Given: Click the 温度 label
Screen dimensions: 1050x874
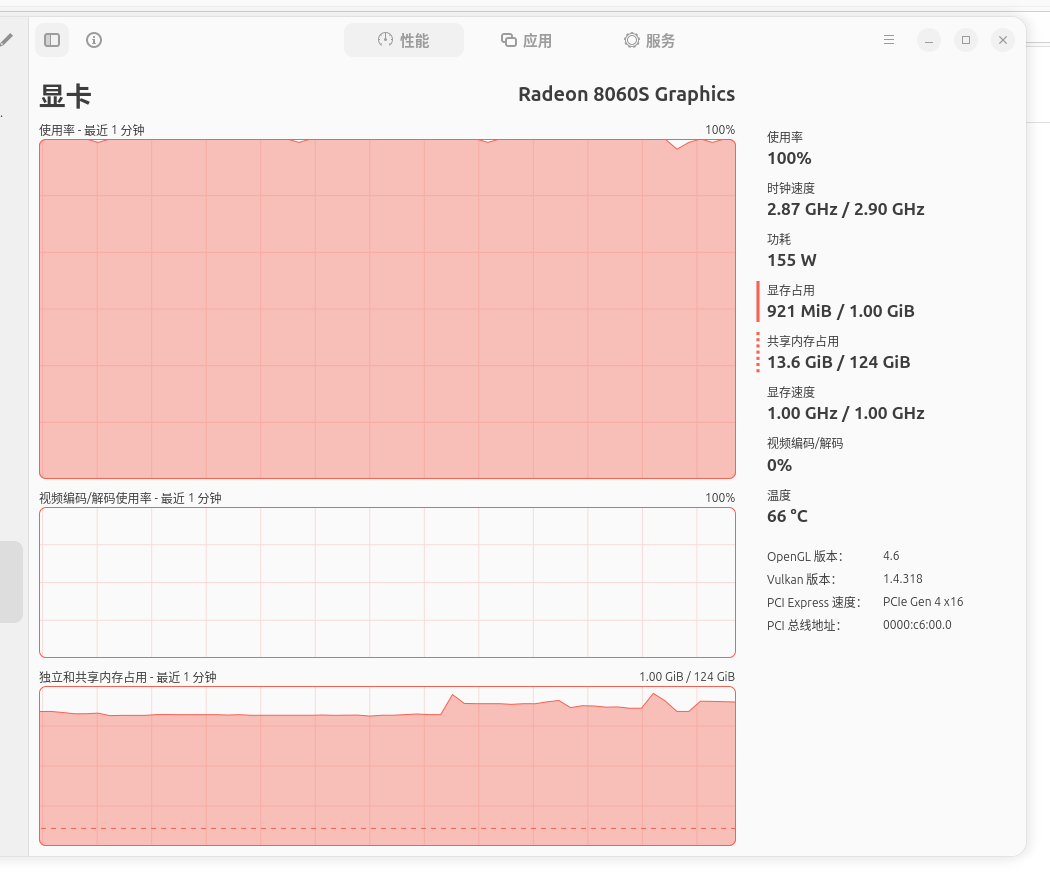Looking at the screenshot, I should tap(779, 495).
